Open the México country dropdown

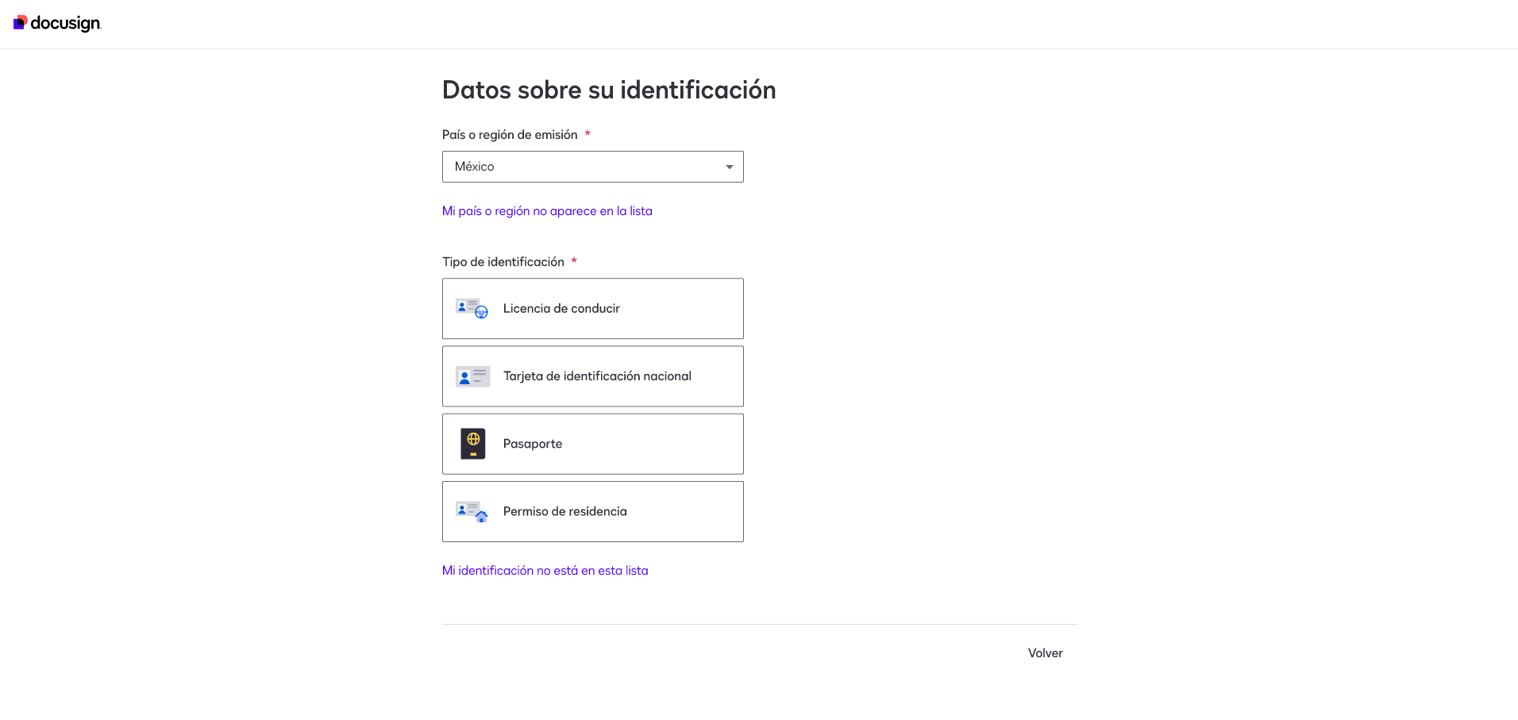[x=593, y=167]
